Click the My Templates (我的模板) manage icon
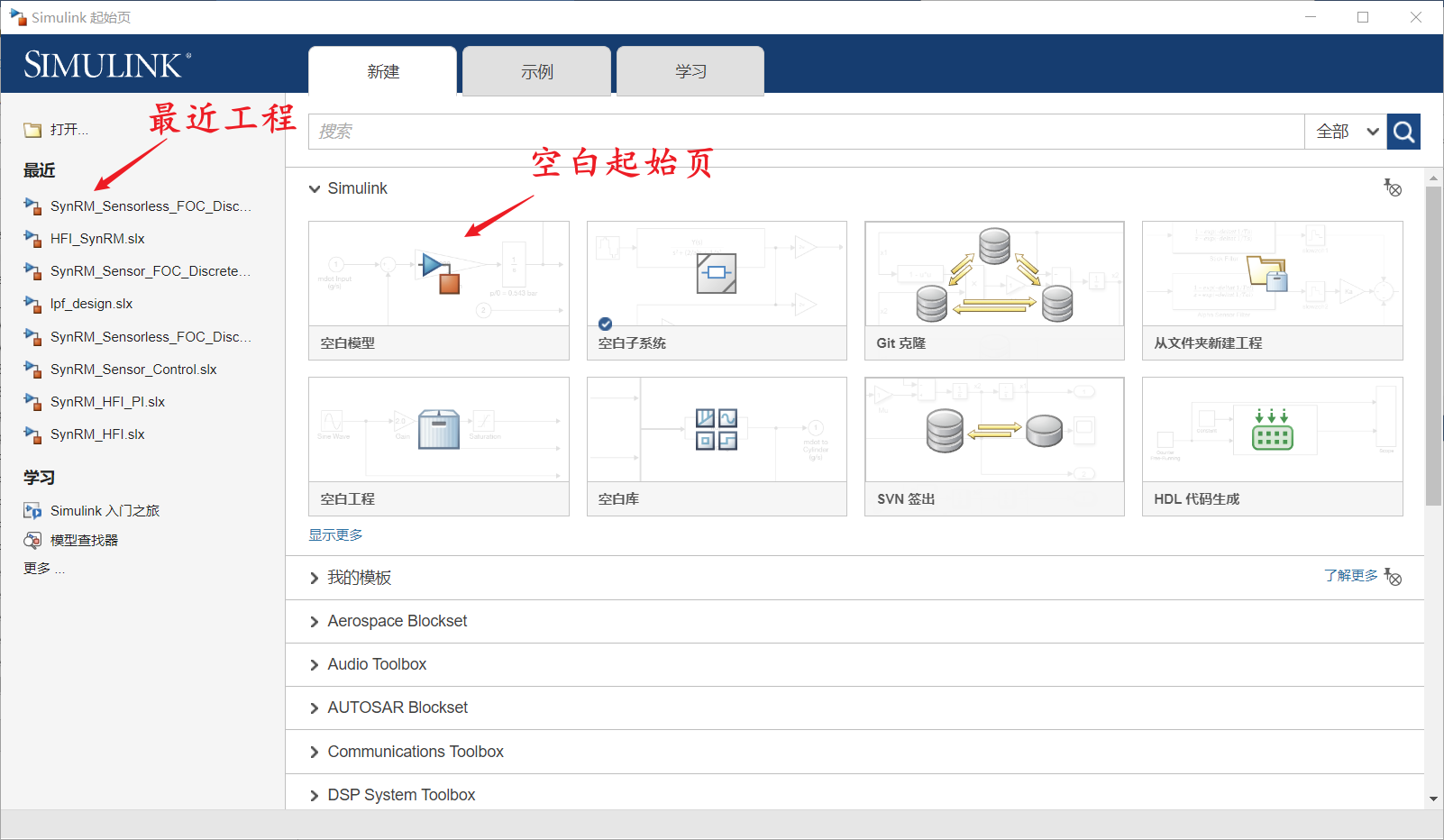1444x840 pixels. click(1393, 577)
